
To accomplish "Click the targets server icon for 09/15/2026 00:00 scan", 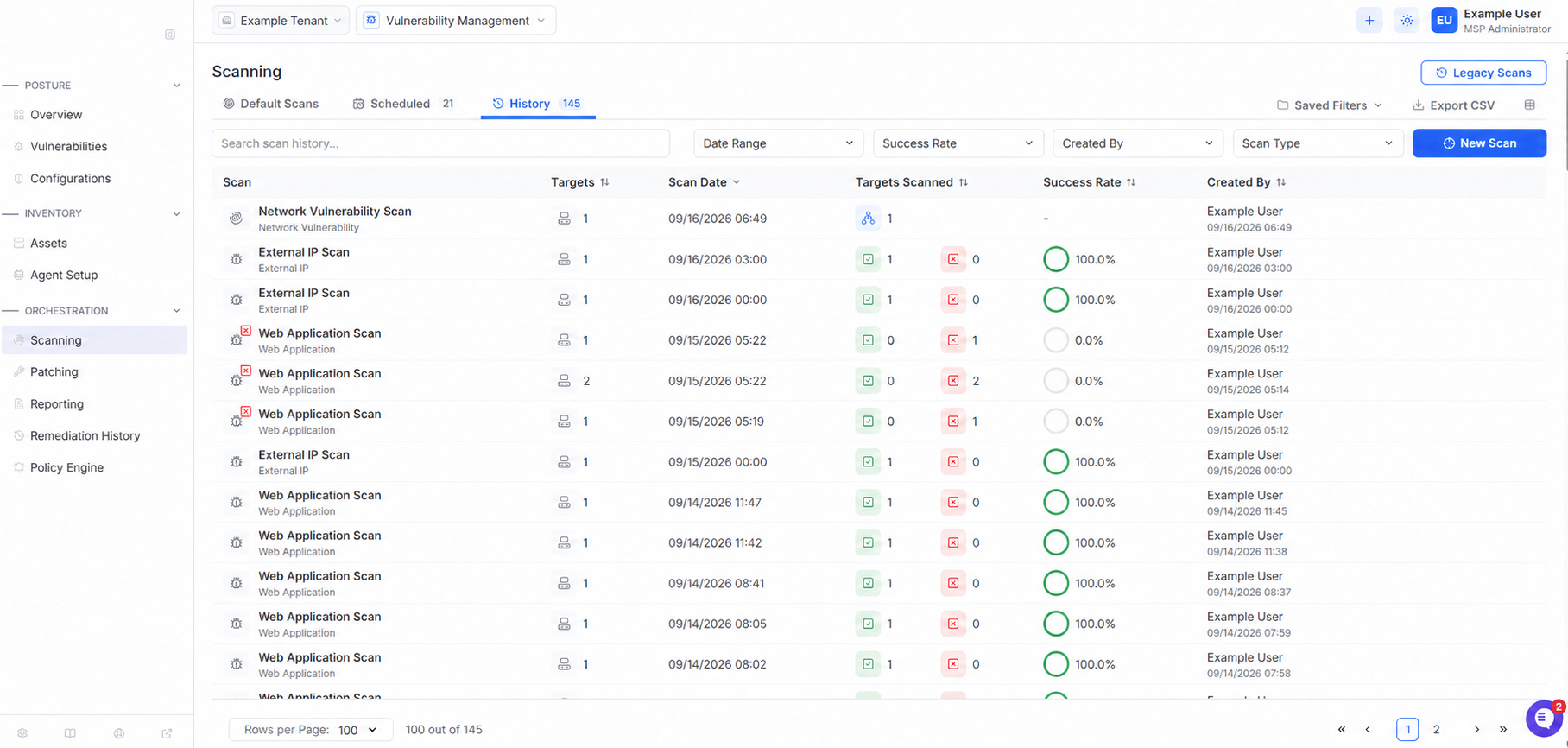I will point(564,462).
